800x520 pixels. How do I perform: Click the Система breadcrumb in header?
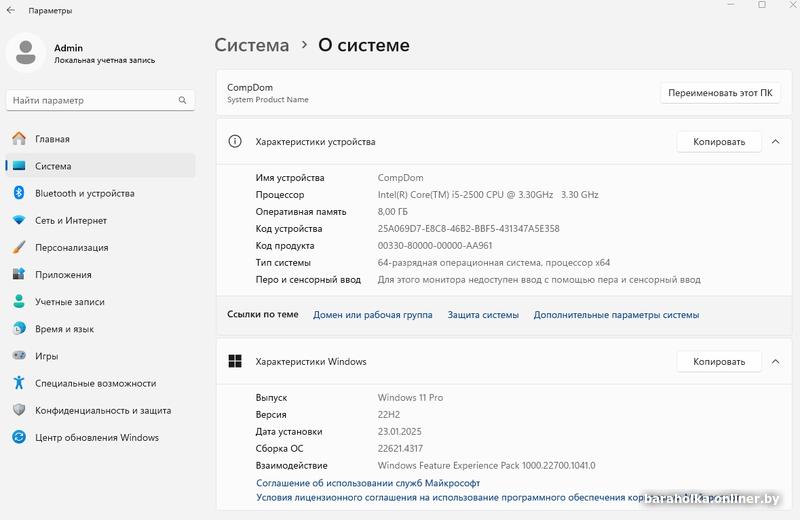(x=252, y=45)
